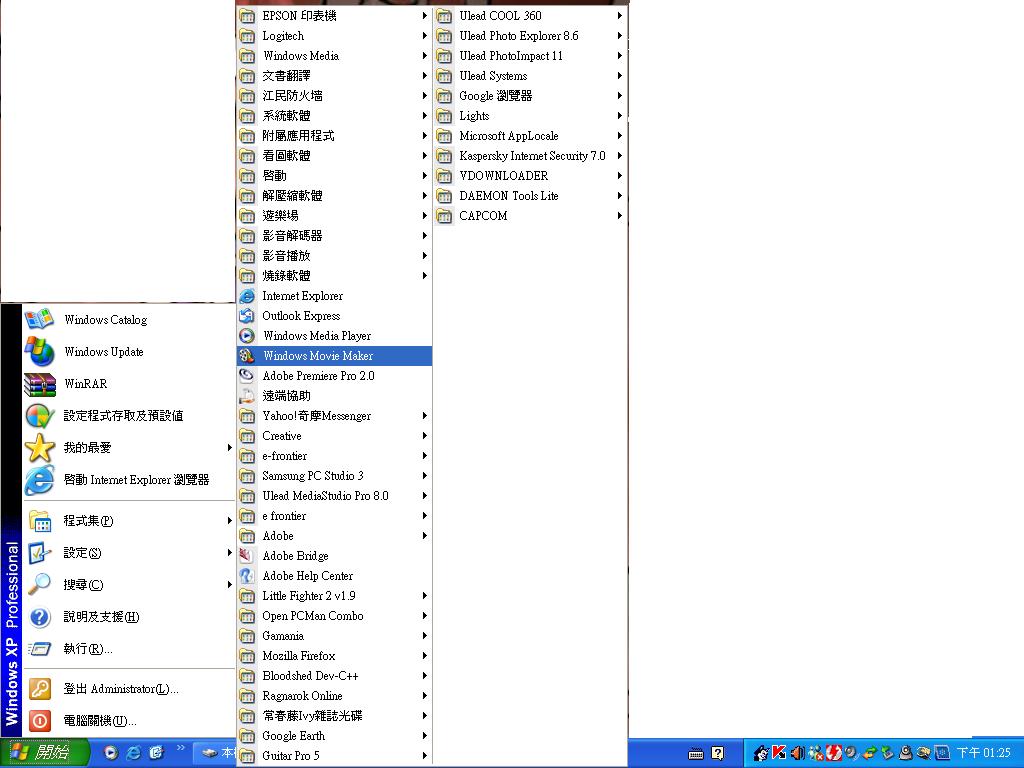This screenshot has height=768, width=1024.
Task: Open Adobe Bridge shortcut
Action: coord(295,556)
